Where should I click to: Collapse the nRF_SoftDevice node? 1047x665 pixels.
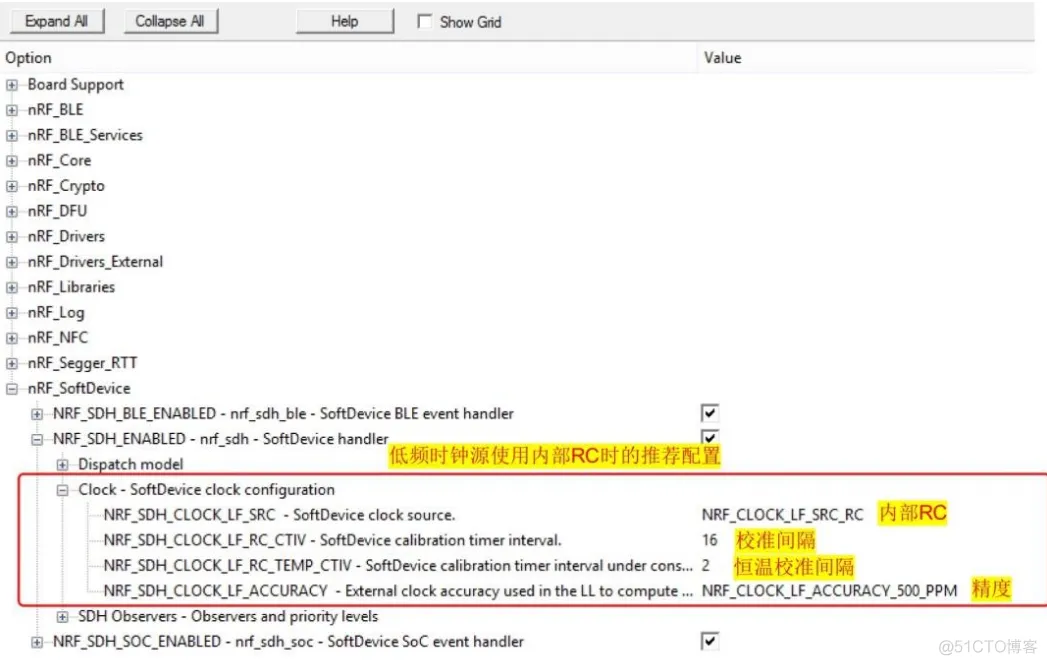point(12,389)
